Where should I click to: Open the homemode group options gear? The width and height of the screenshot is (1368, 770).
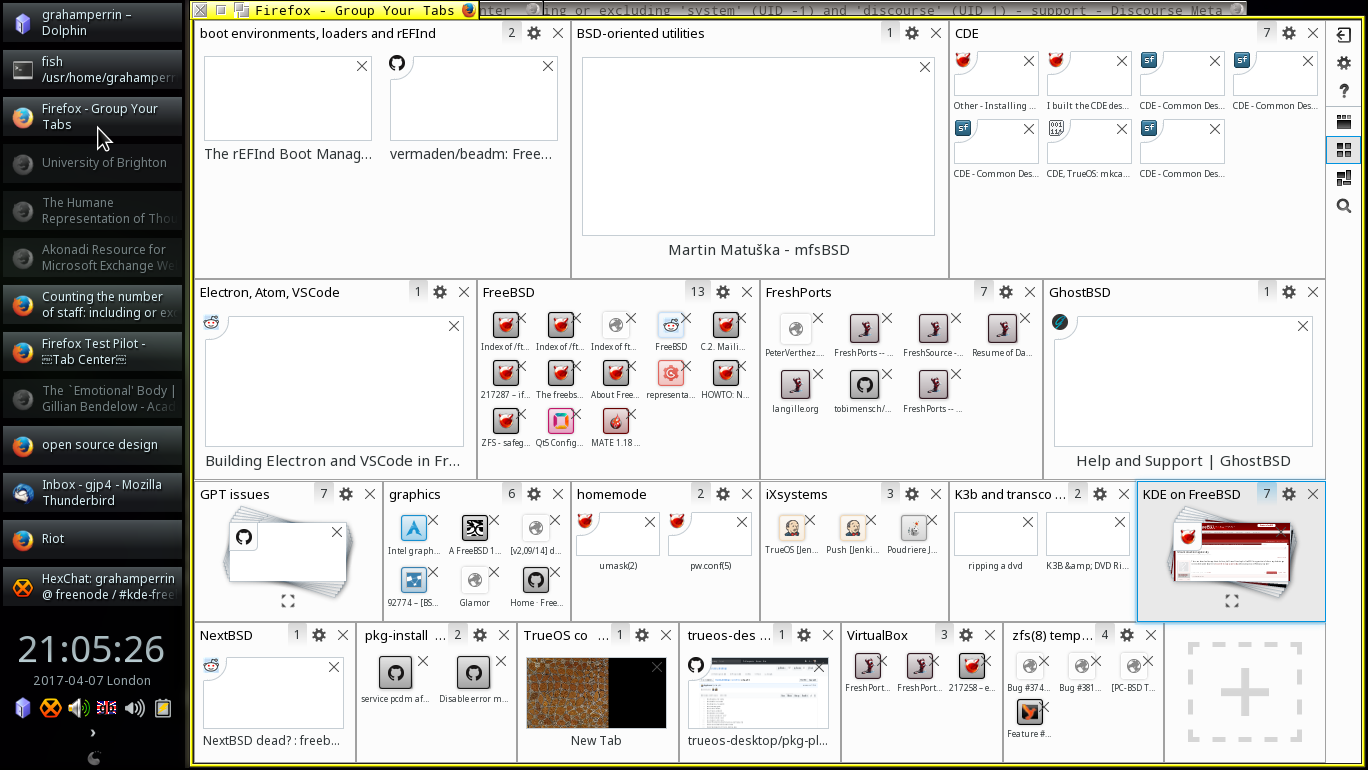click(723, 494)
